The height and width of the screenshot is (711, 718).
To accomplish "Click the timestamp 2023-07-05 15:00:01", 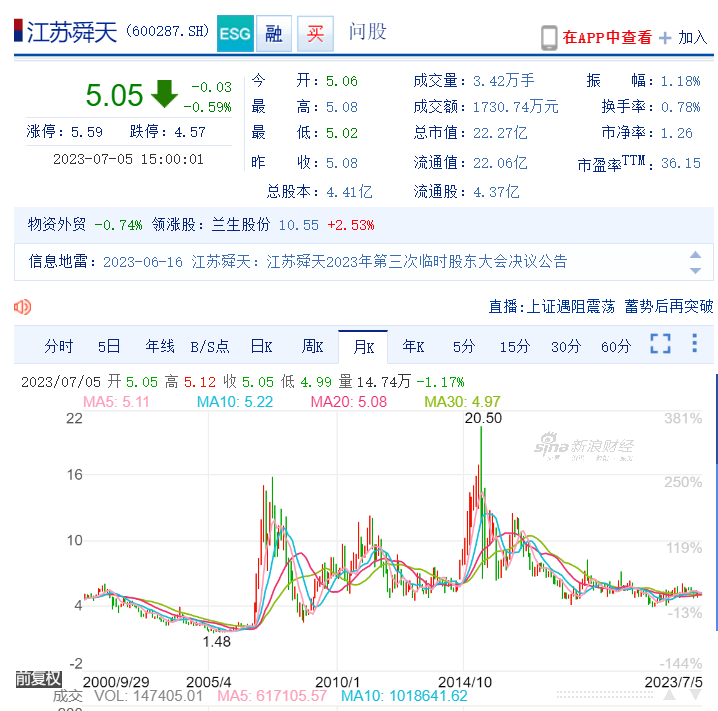I will coord(128,159).
